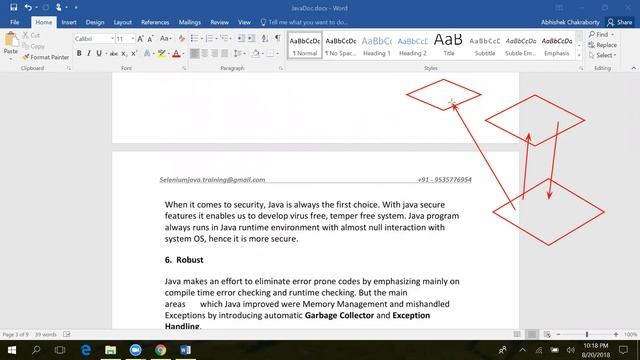Apply Title style
This screenshot has width=640, height=360.
tap(449, 46)
